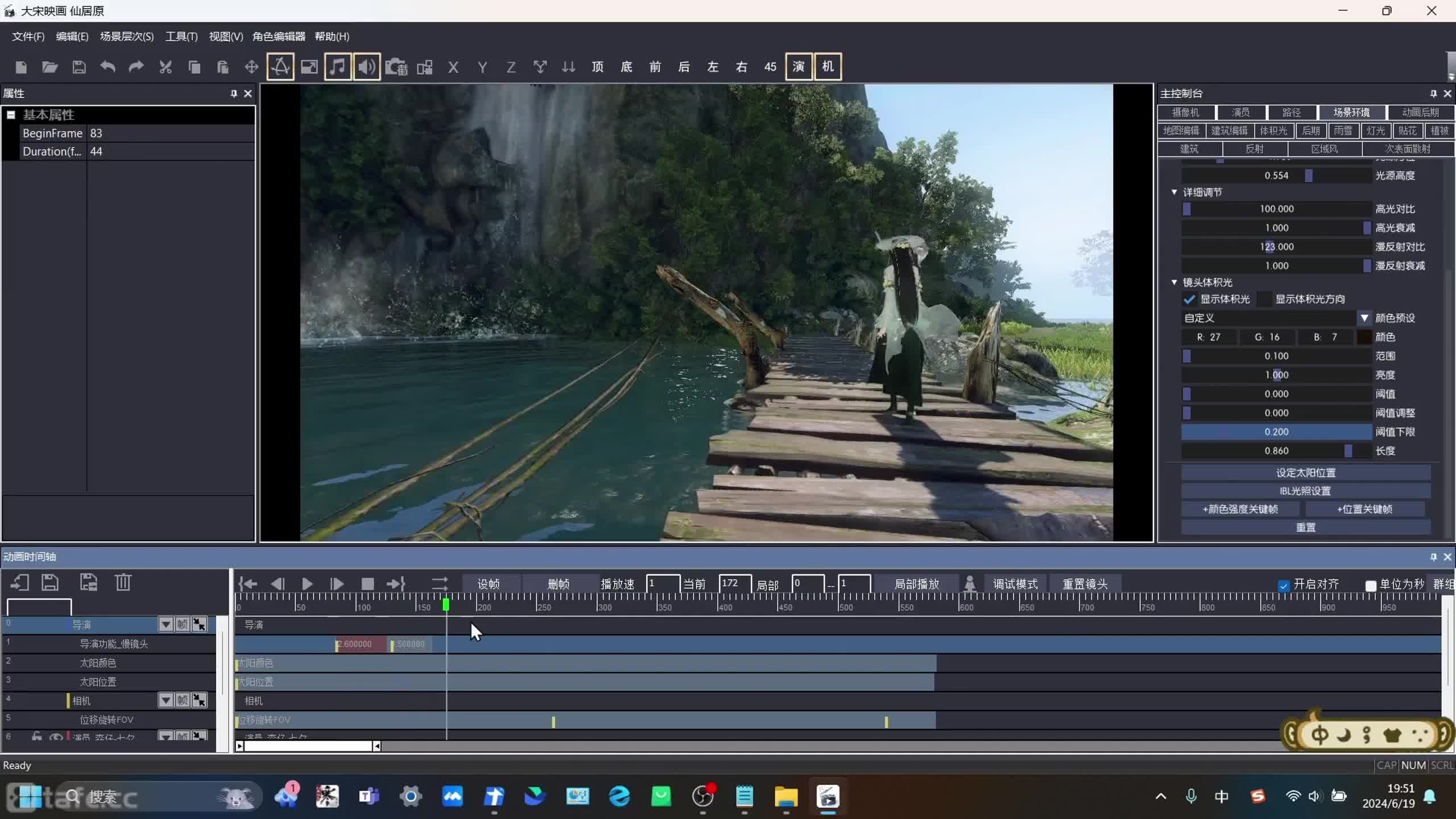Add a +颜色强度关键帧

click(1240, 509)
